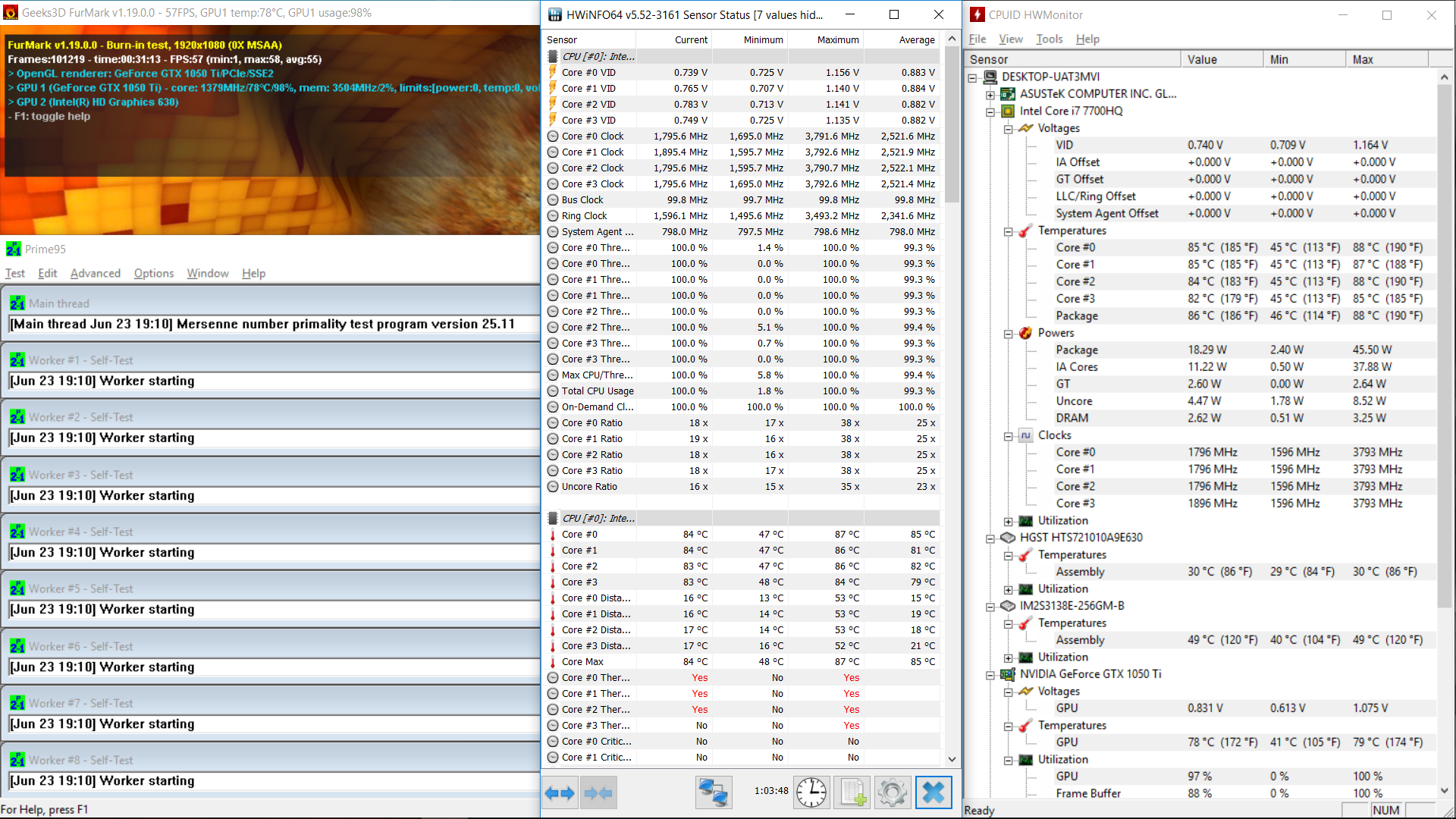Open the Advanced menu in Prime95
Viewport: 1456px width, 819px height.
(95, 273)
